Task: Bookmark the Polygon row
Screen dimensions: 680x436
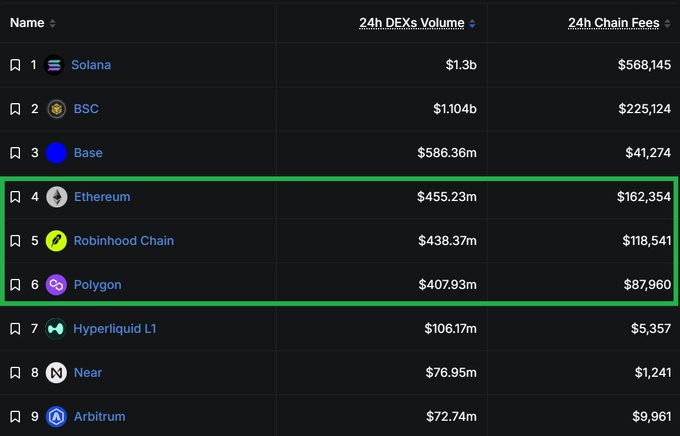Action: [x=15, y=285]
